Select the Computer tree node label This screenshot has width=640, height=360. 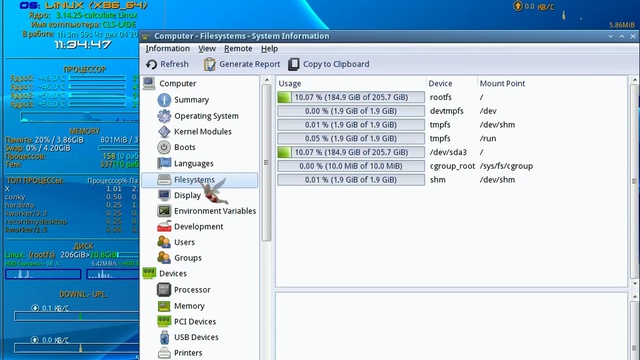(x=178, y=83)
